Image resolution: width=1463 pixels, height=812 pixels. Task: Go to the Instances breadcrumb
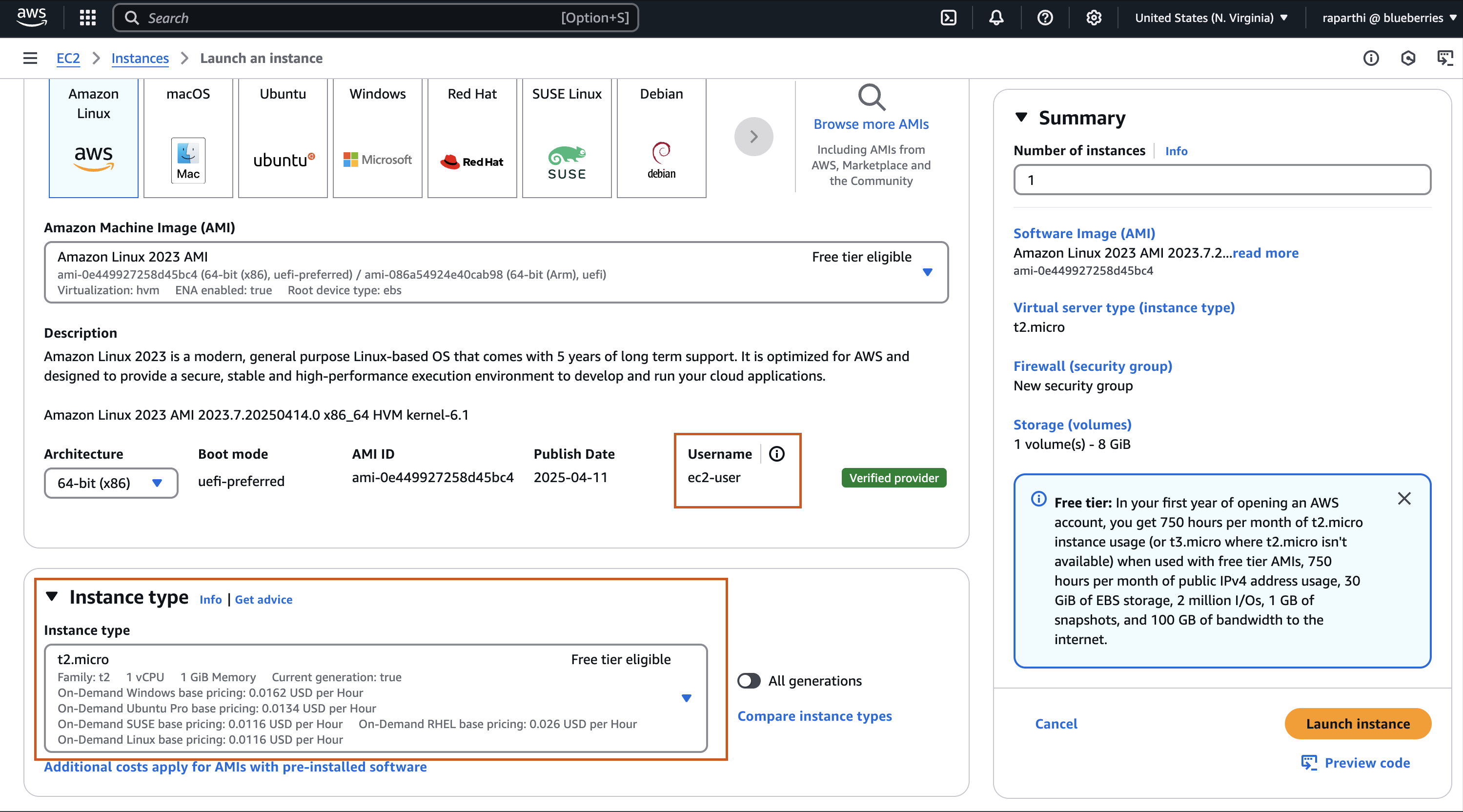click(140, 58)
